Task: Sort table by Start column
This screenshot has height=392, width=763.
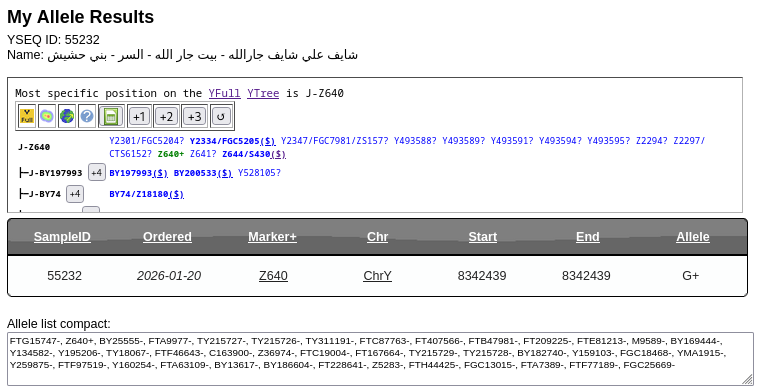Action: 482,237
